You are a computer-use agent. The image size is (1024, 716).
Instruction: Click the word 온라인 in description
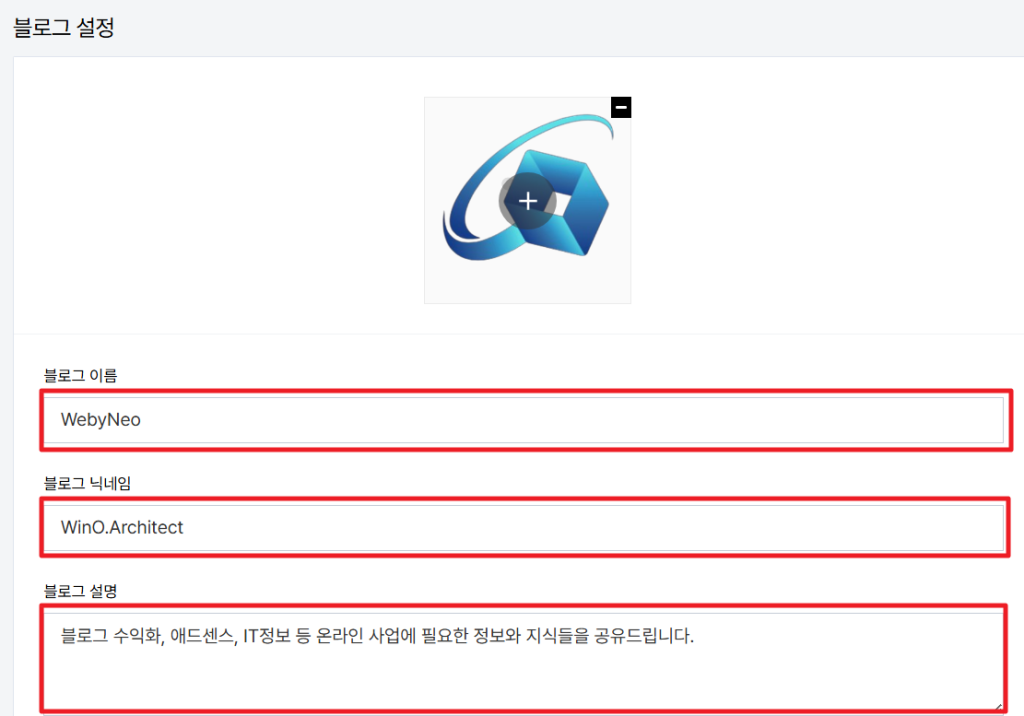click(x=340, y=636)
